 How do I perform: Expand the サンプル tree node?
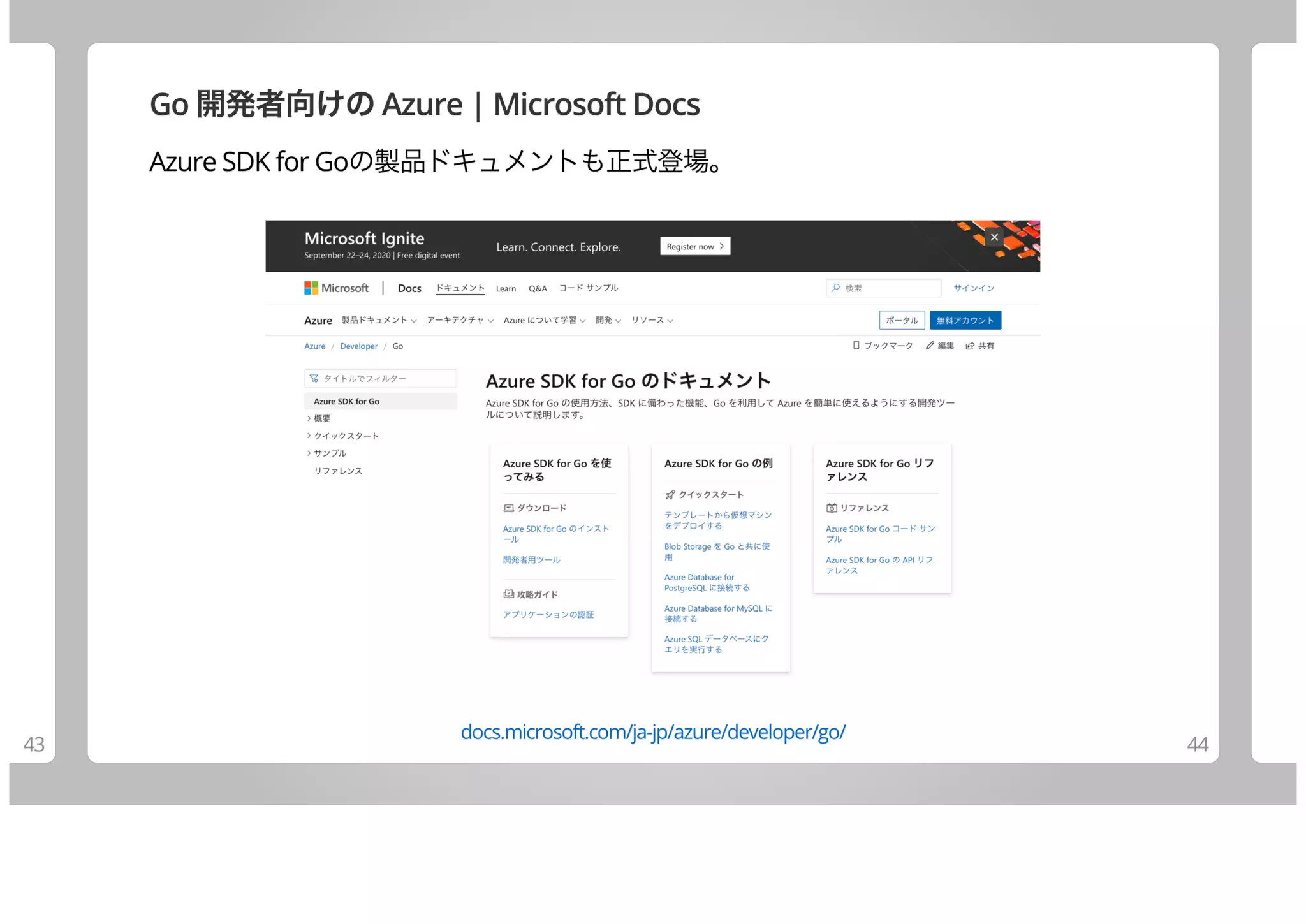326,453
